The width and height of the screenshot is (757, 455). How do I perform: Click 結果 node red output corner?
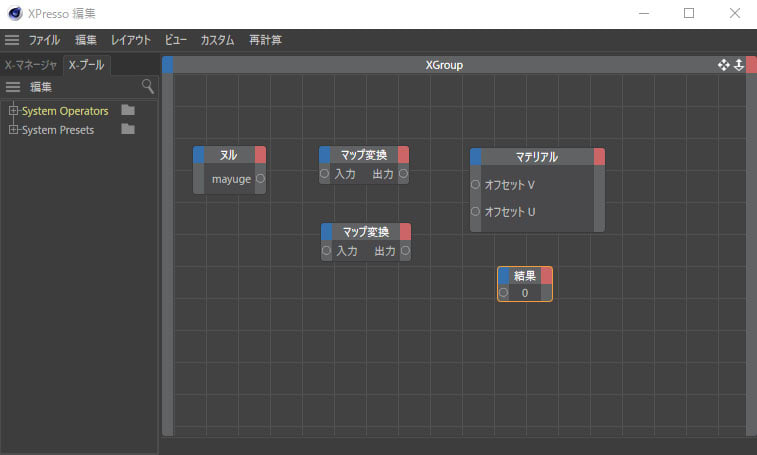pos(547,276)
